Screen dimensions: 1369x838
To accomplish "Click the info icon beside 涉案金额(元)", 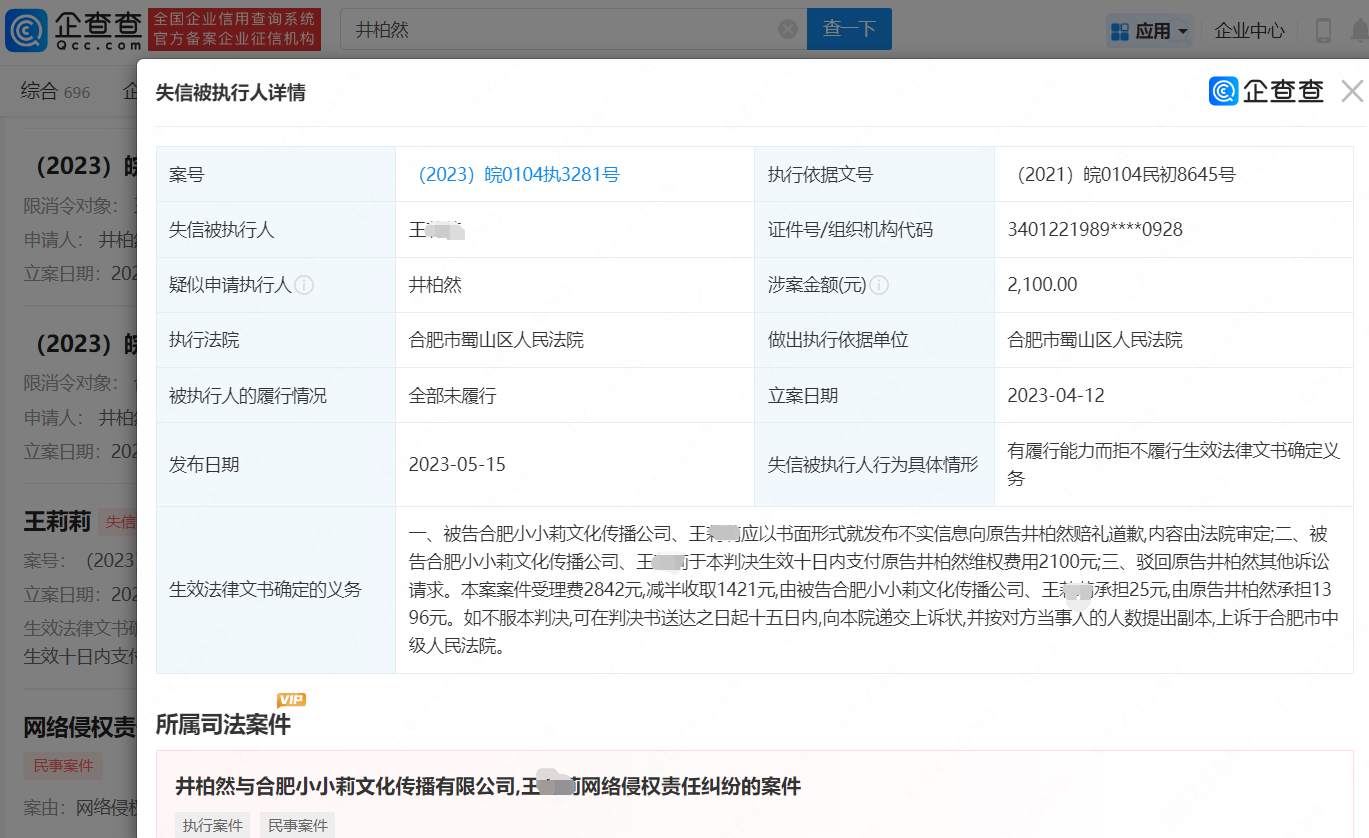I will [879, 285].
